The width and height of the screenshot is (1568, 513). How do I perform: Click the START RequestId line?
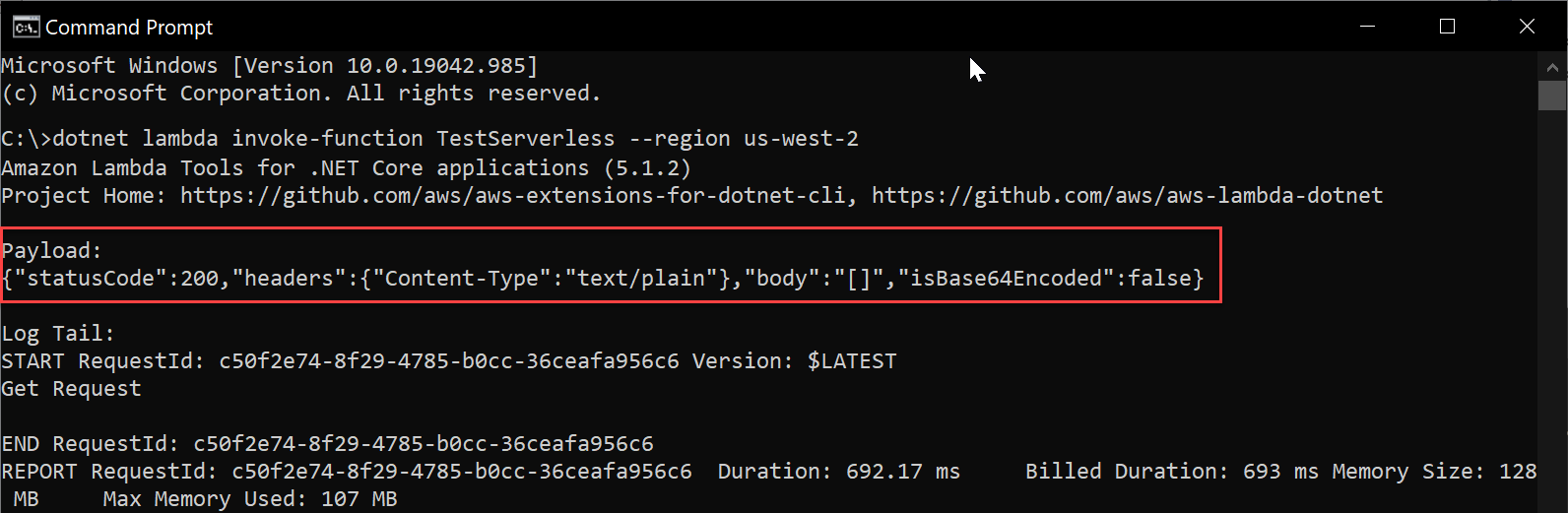point(449,361)
